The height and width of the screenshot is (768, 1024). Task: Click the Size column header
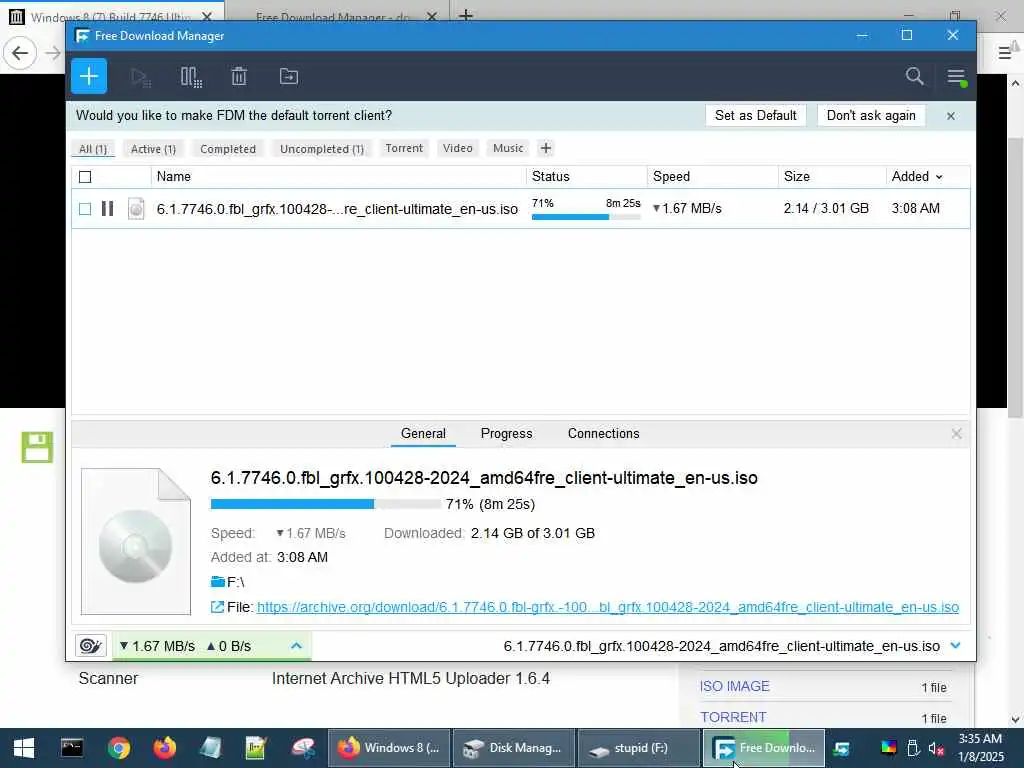[832, 176]
